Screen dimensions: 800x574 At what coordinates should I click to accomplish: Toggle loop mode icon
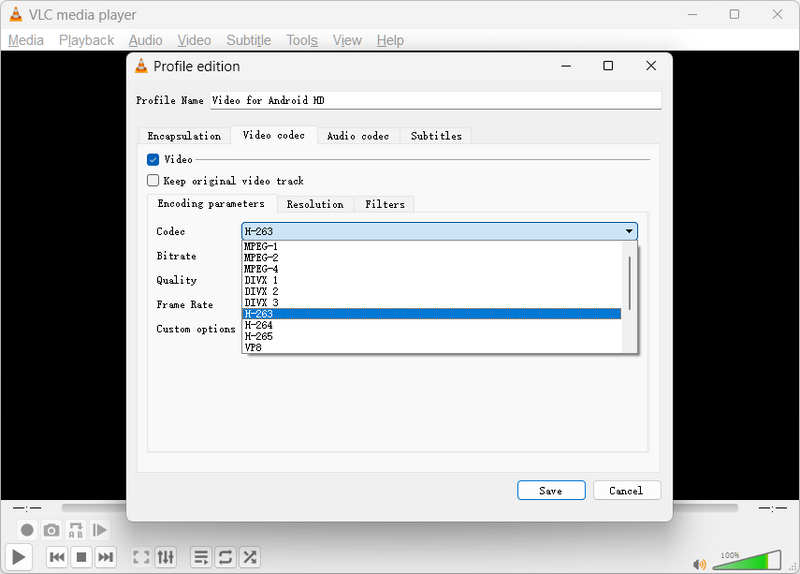coord(225,557)
